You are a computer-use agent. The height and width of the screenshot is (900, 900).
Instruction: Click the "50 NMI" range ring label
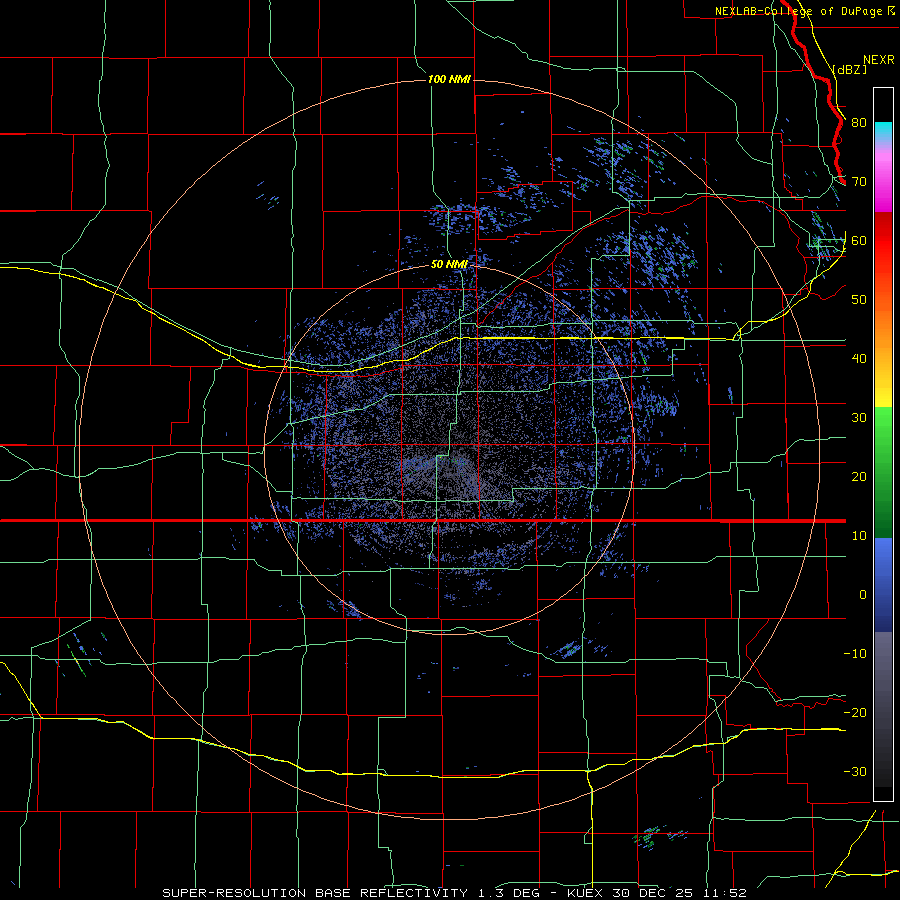(x=449, y=264)
